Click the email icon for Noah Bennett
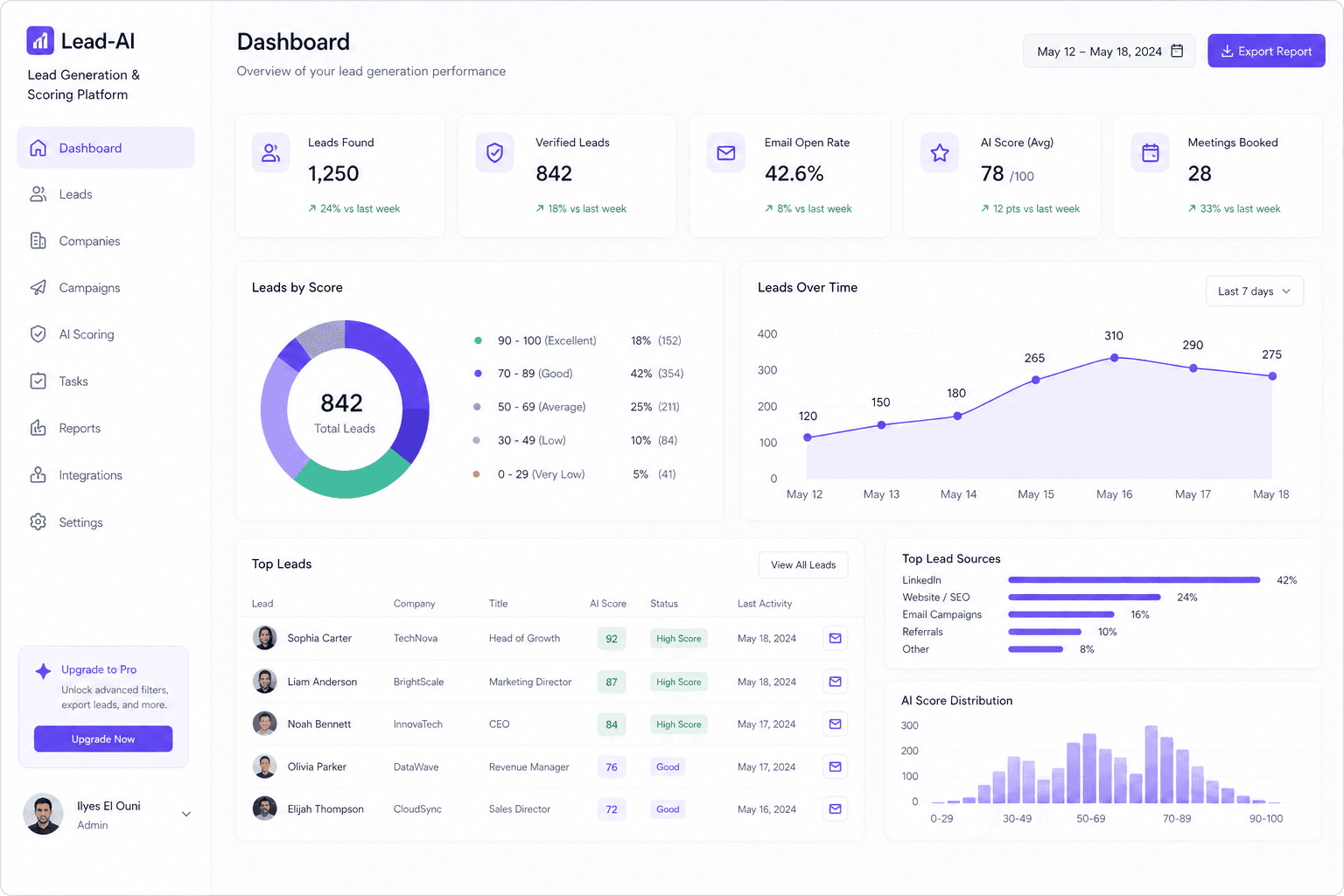The height and width of the screenshot is (896, 1344). pyautogui.click(x=836, y=724)
